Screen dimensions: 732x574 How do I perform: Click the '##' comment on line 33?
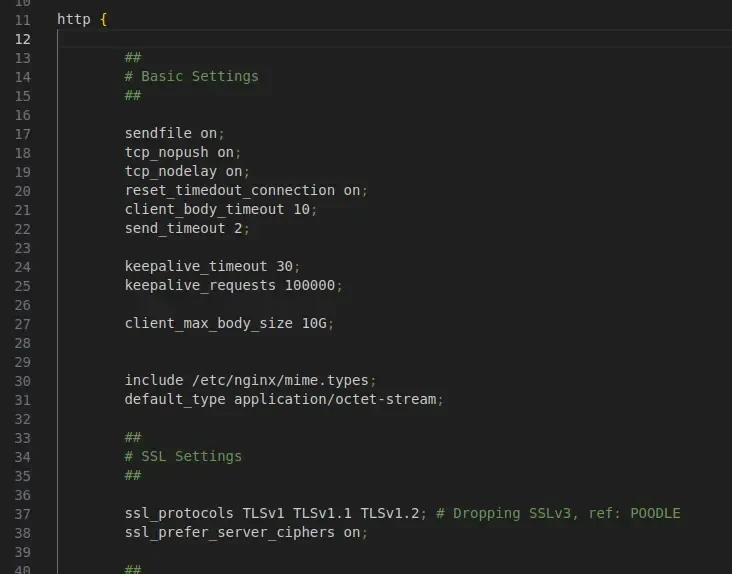tap(133, 437)
